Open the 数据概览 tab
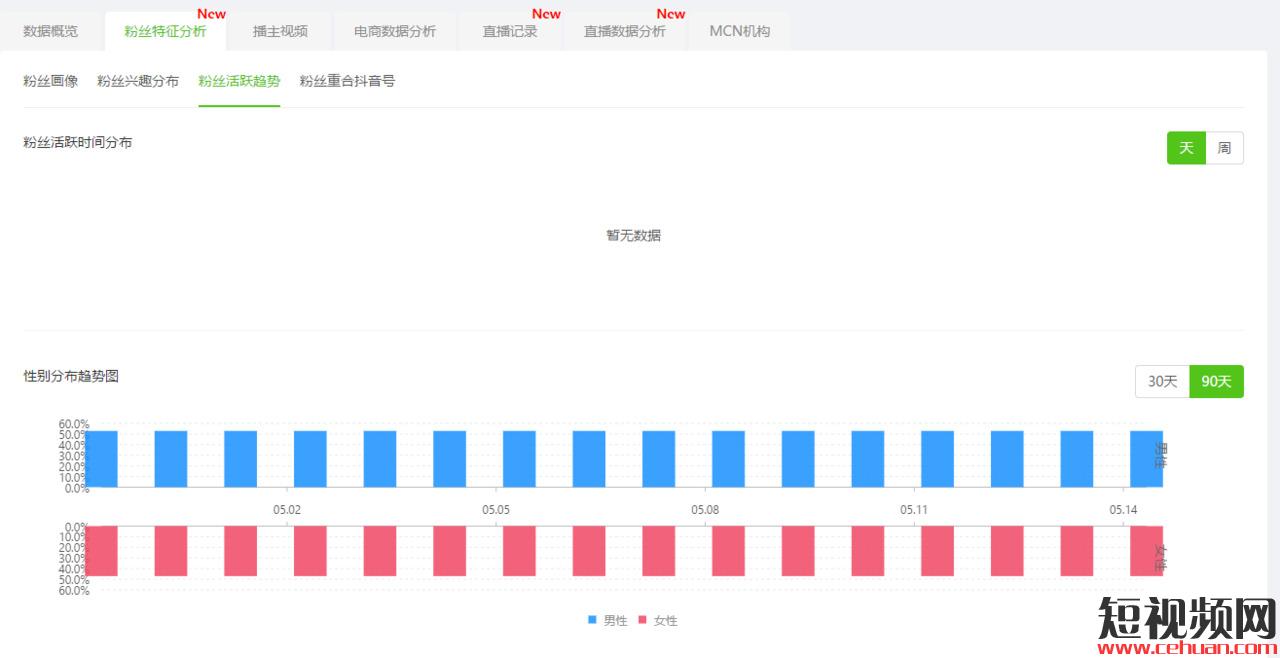The height and width of the screenshot is (658, 1280). (x=51, y=31)
